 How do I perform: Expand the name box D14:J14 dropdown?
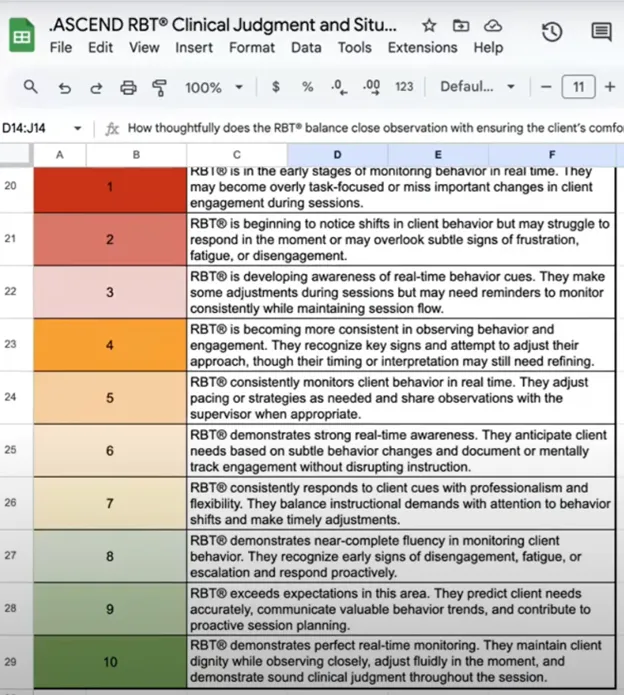click(78, 129)
